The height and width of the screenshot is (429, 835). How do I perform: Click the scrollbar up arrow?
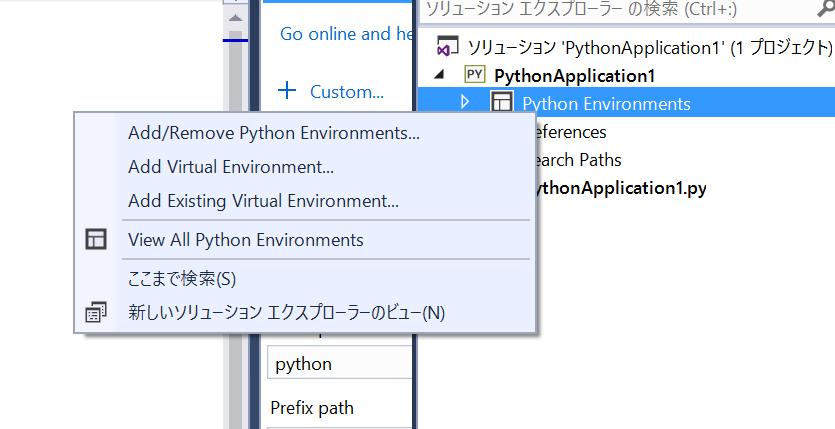(x=235, y=19)
